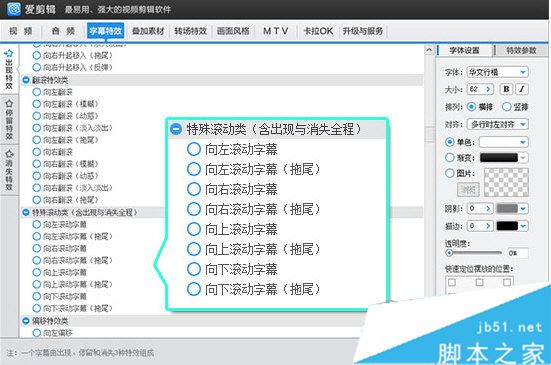
Task: Switch to the 字体设置 panel tab
Action: (x=465, y=51)
